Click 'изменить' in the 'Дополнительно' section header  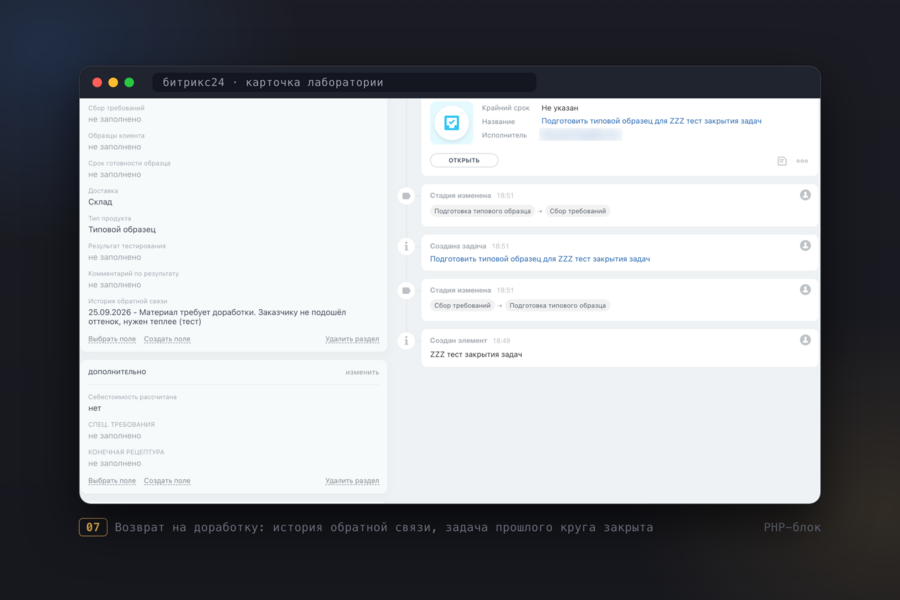point(362,372)
